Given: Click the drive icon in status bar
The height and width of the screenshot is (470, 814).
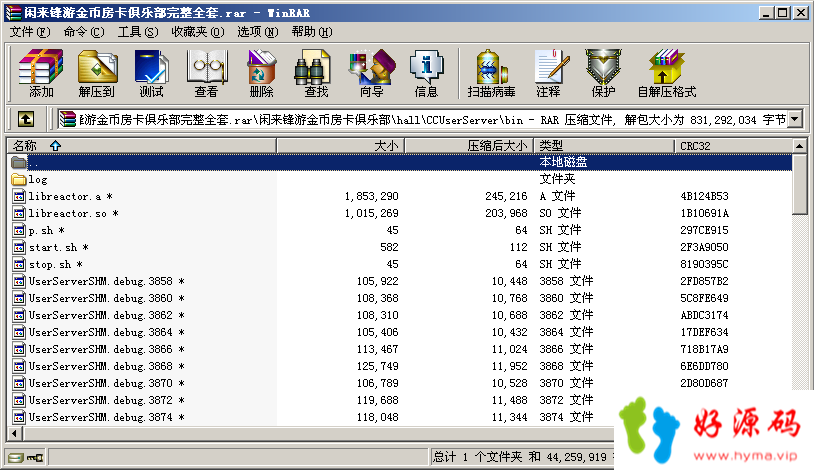Looking at the screenshot, I should (15, 458).
